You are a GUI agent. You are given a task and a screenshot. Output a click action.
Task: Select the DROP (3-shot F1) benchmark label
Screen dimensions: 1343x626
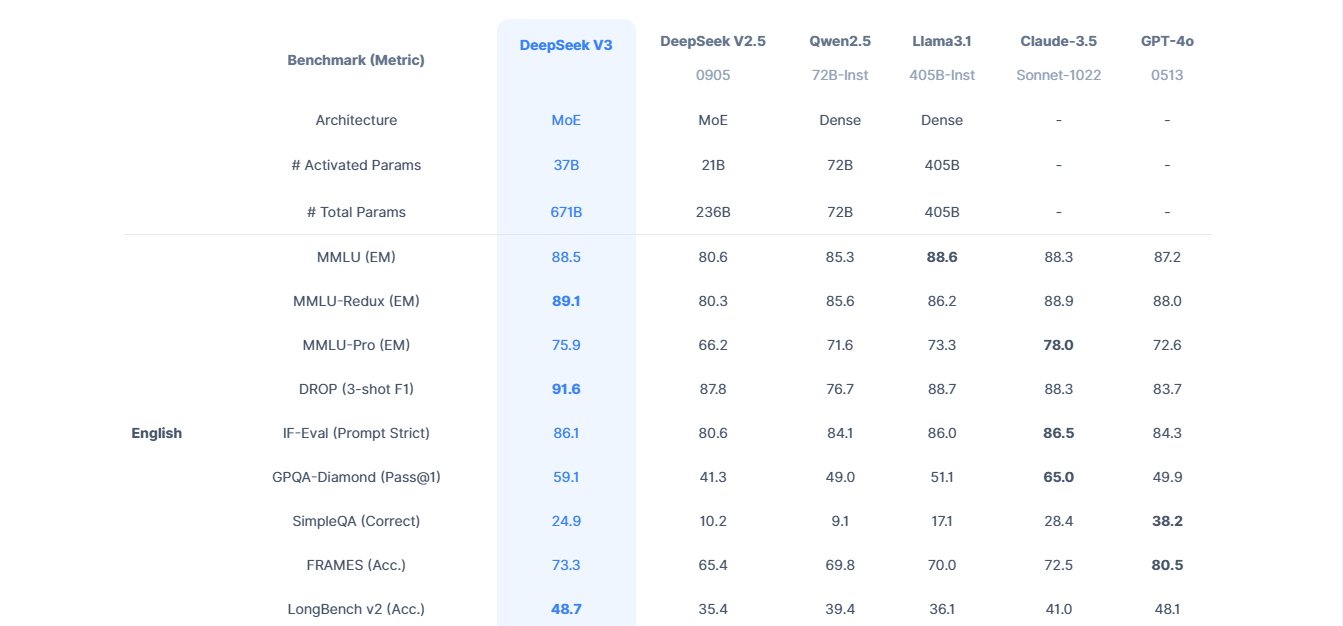[x=356, y=389]
